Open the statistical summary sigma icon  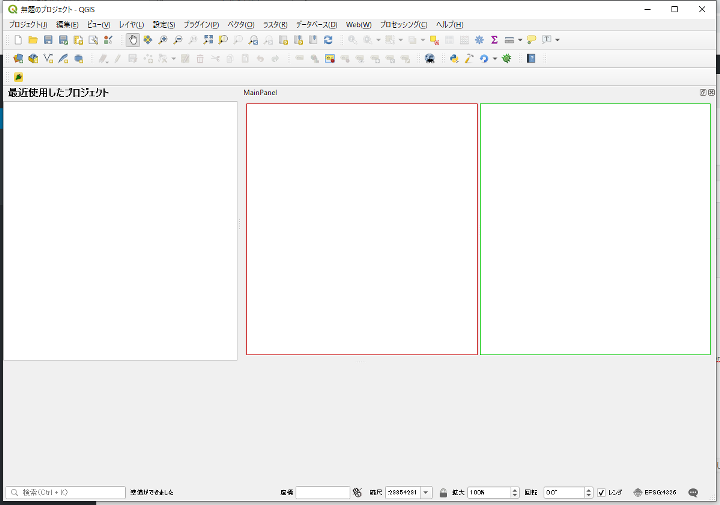click(494, 40)
